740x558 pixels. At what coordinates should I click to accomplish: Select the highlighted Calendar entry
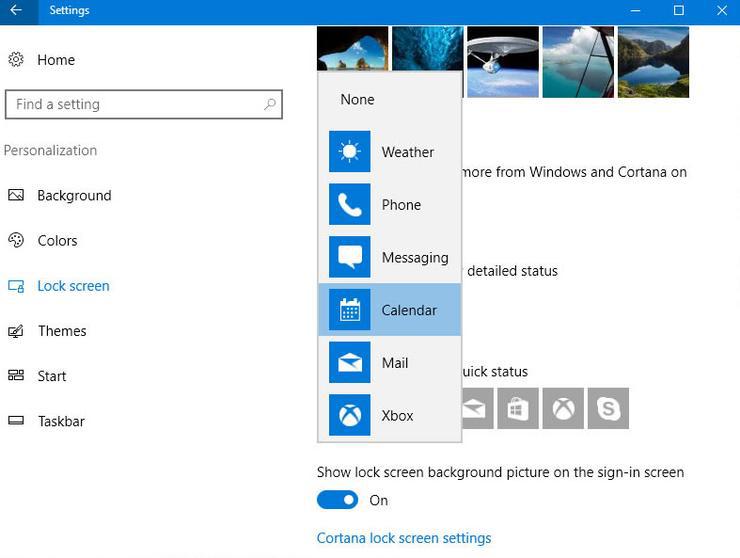(x=390, y=310)
